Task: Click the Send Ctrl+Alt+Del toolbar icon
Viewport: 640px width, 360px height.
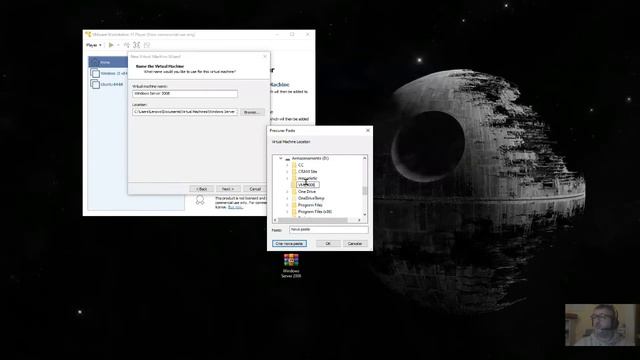Action: (x=127, y=45)
